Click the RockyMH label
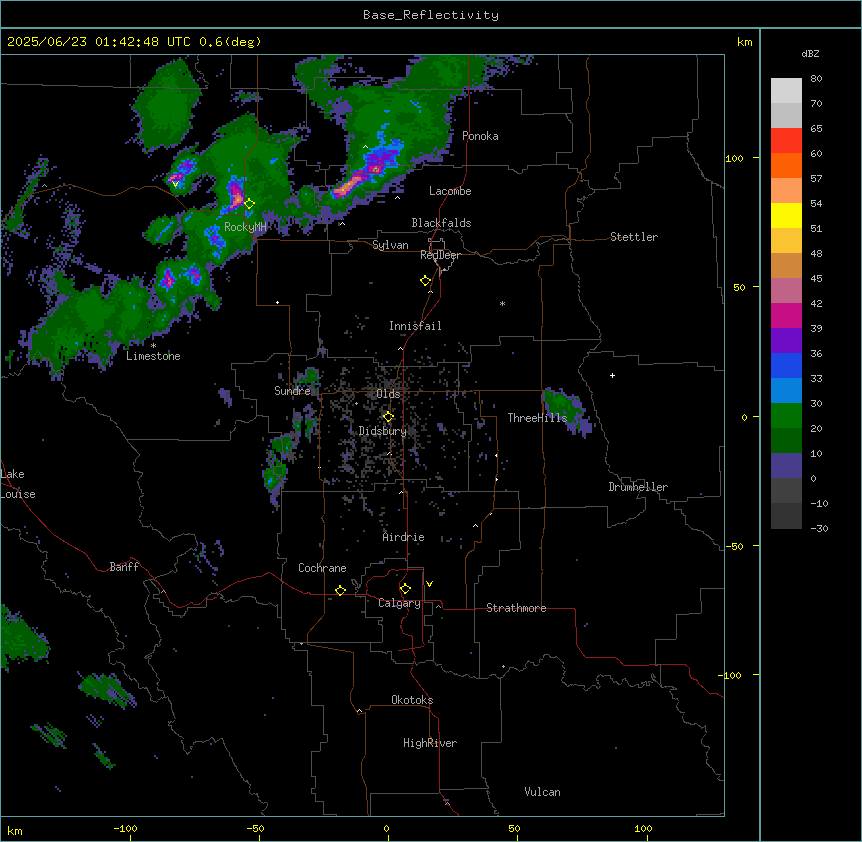The height and width of the screenshot is (842, 862). 245,227
